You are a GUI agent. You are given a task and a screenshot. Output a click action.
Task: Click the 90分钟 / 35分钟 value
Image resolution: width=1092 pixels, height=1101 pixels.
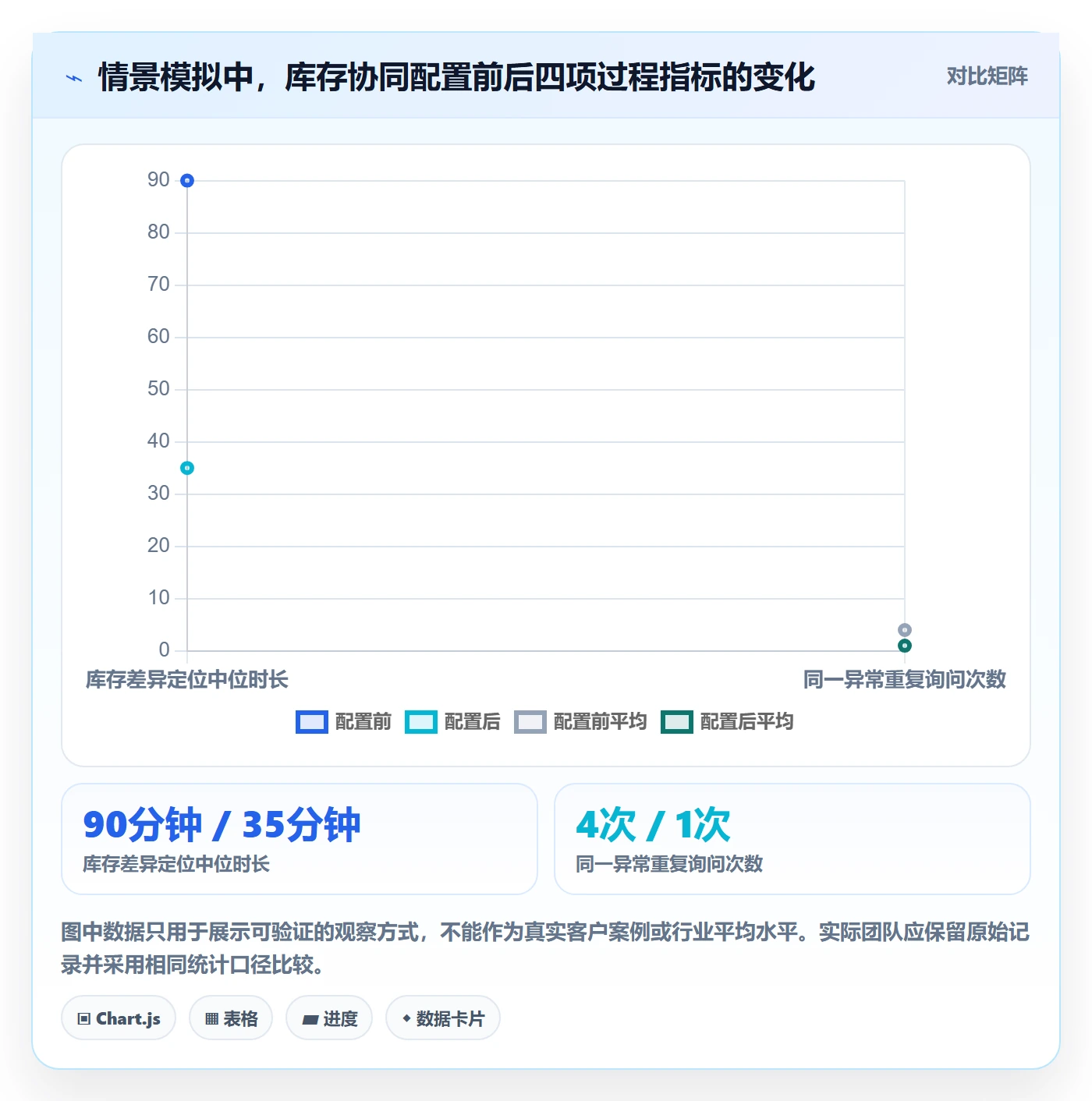(222, 824)
